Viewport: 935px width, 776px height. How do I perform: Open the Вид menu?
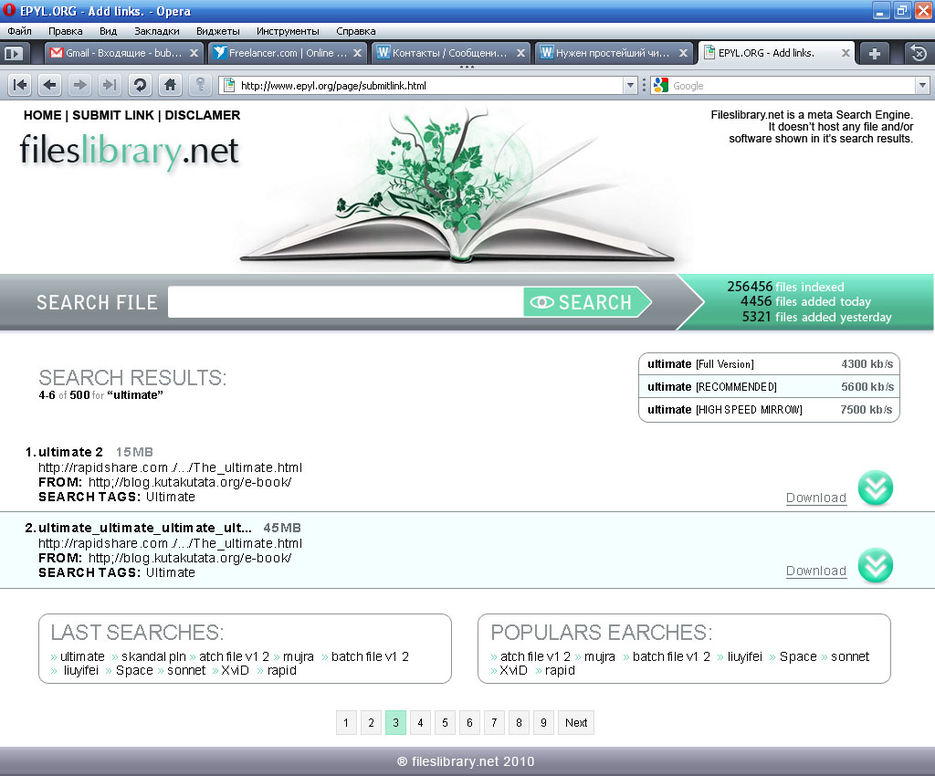(x=108, y=31)
